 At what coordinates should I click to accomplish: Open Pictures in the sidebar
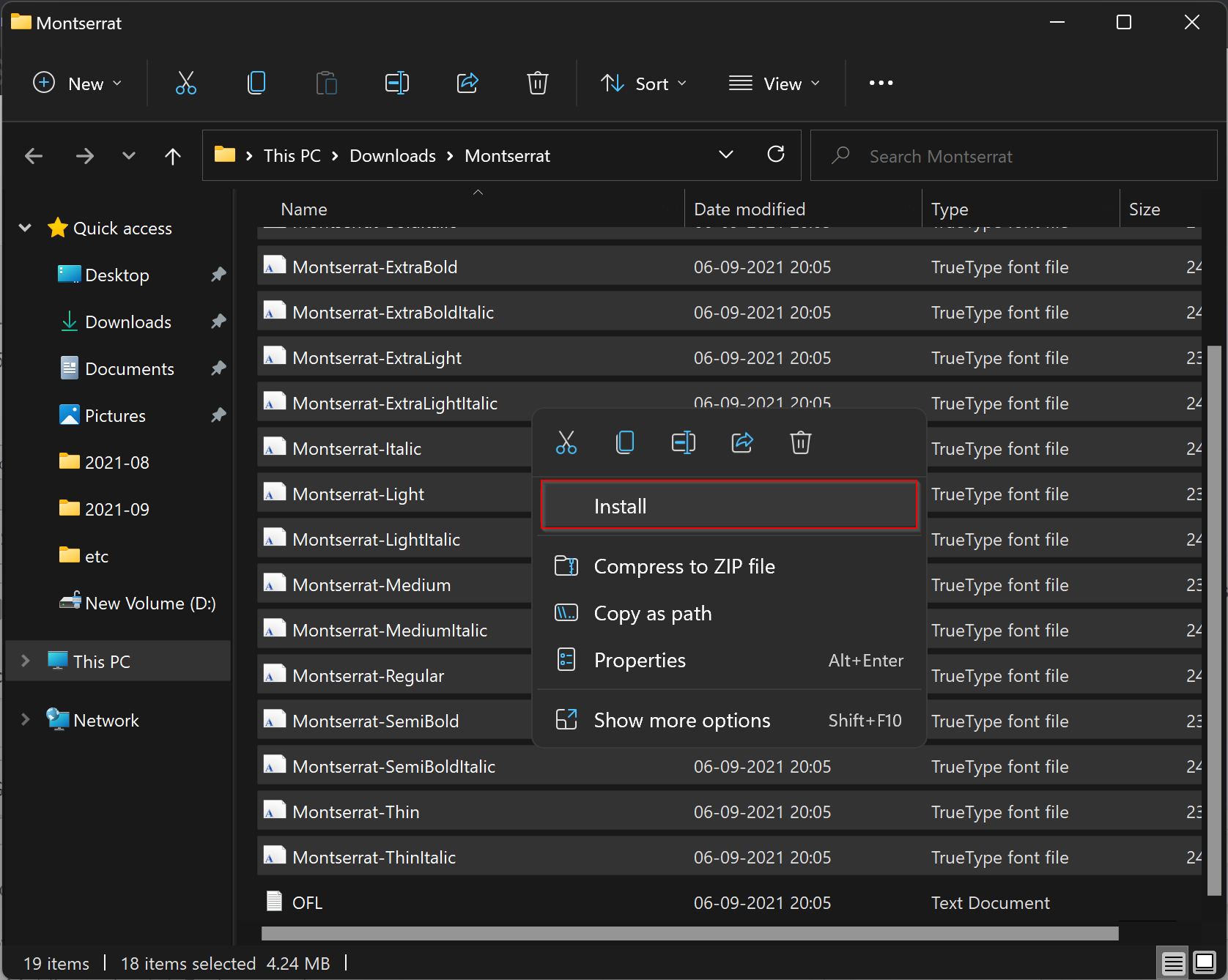[x=115, y=416]
